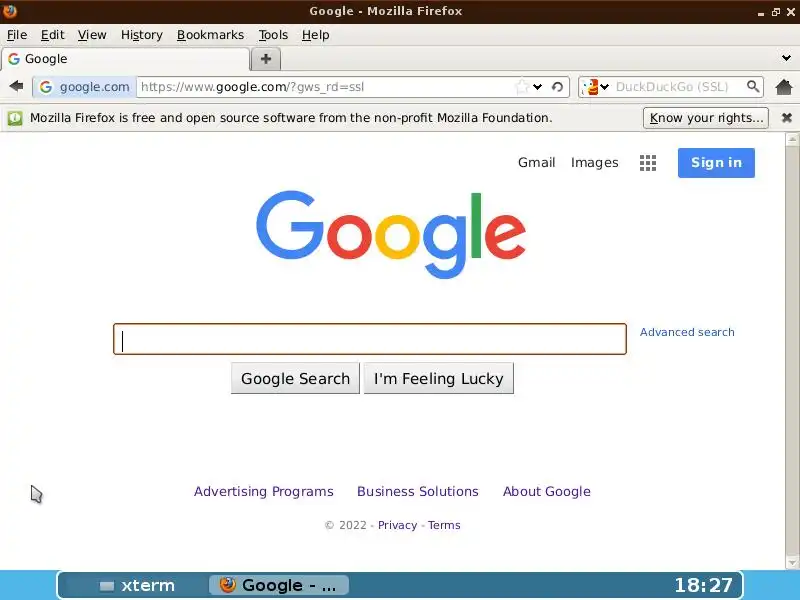800x600 pixels.
Task: Click the Google Search button
Action: 295,379
